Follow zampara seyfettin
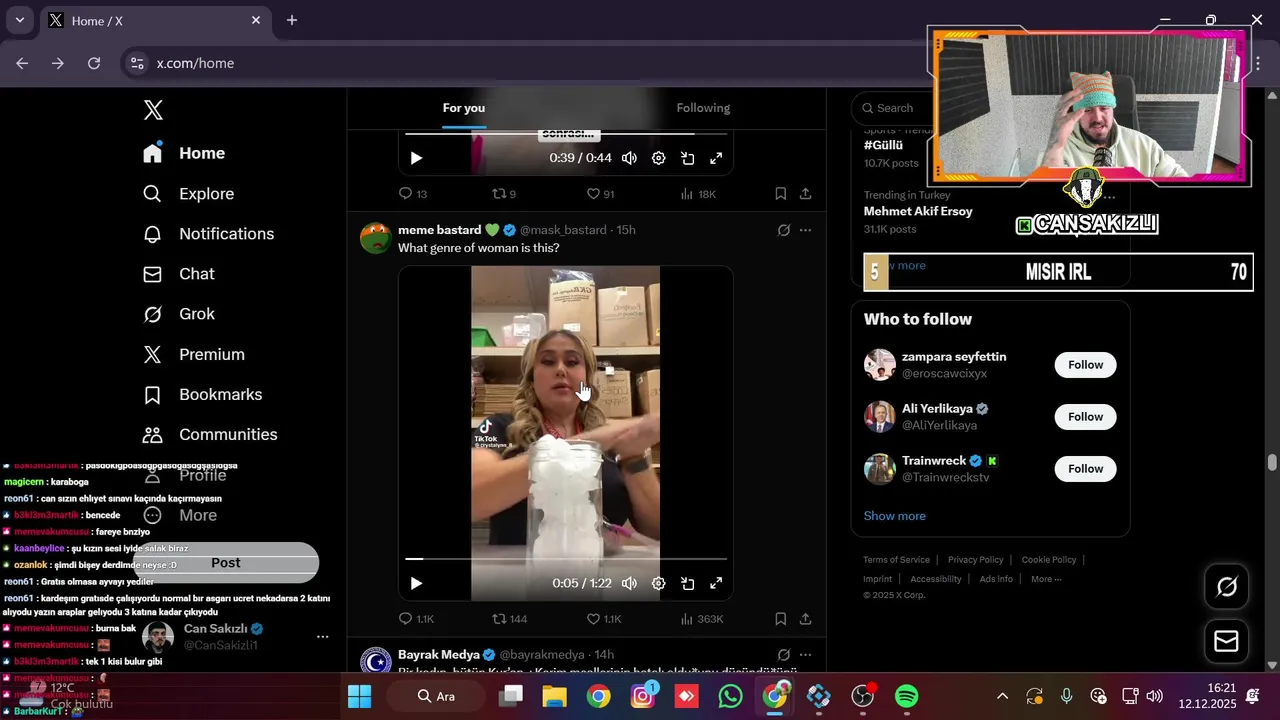Screen dimensions: 1280x720 click(1085, 365)
